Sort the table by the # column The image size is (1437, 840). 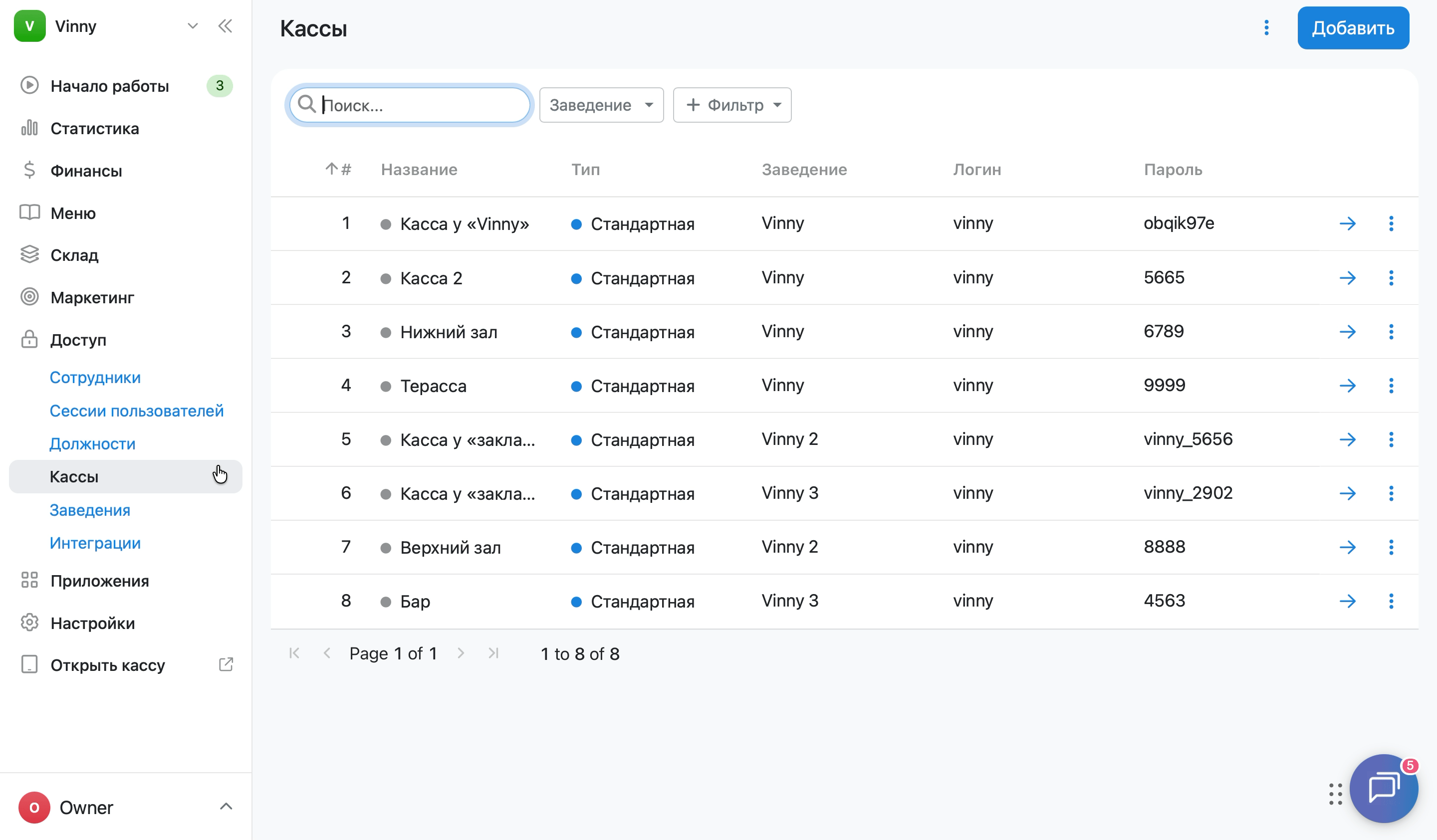click(338, 169)
